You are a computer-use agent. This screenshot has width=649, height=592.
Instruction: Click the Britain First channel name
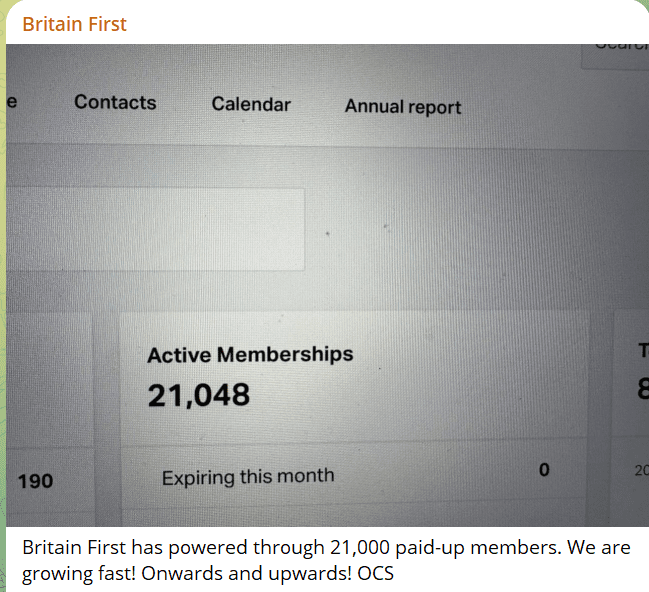75,24
